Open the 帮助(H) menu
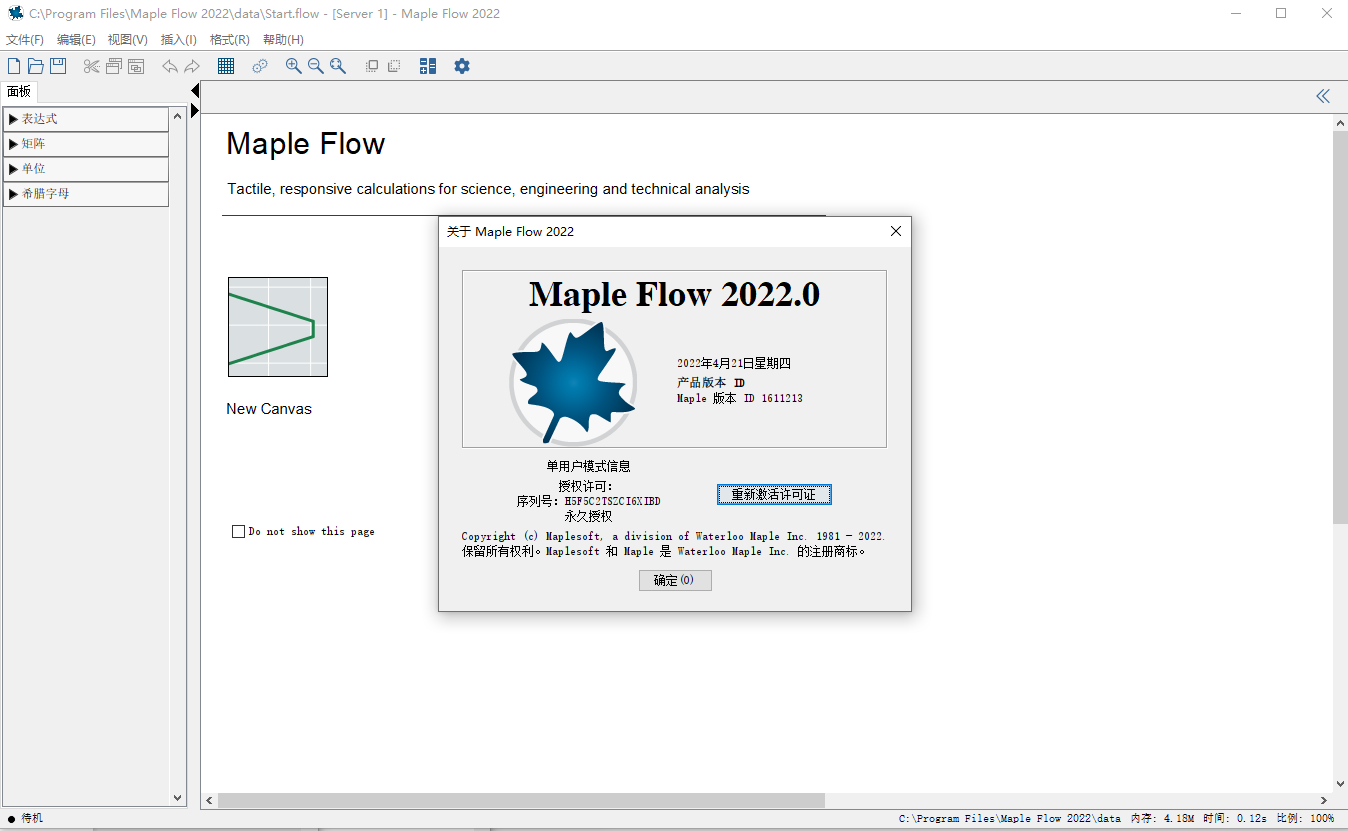The image size is (1348, 831). (x=283, y=40)
